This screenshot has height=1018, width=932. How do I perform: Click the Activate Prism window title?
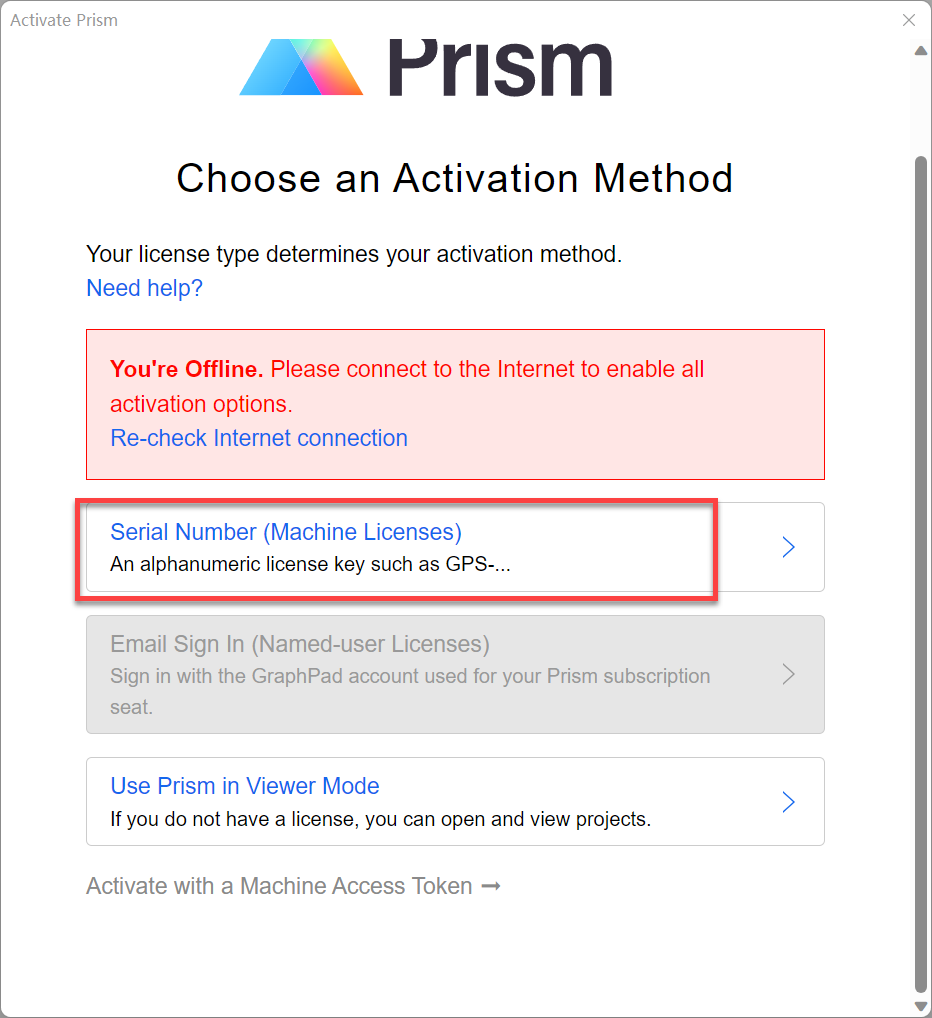coord(64,20)
